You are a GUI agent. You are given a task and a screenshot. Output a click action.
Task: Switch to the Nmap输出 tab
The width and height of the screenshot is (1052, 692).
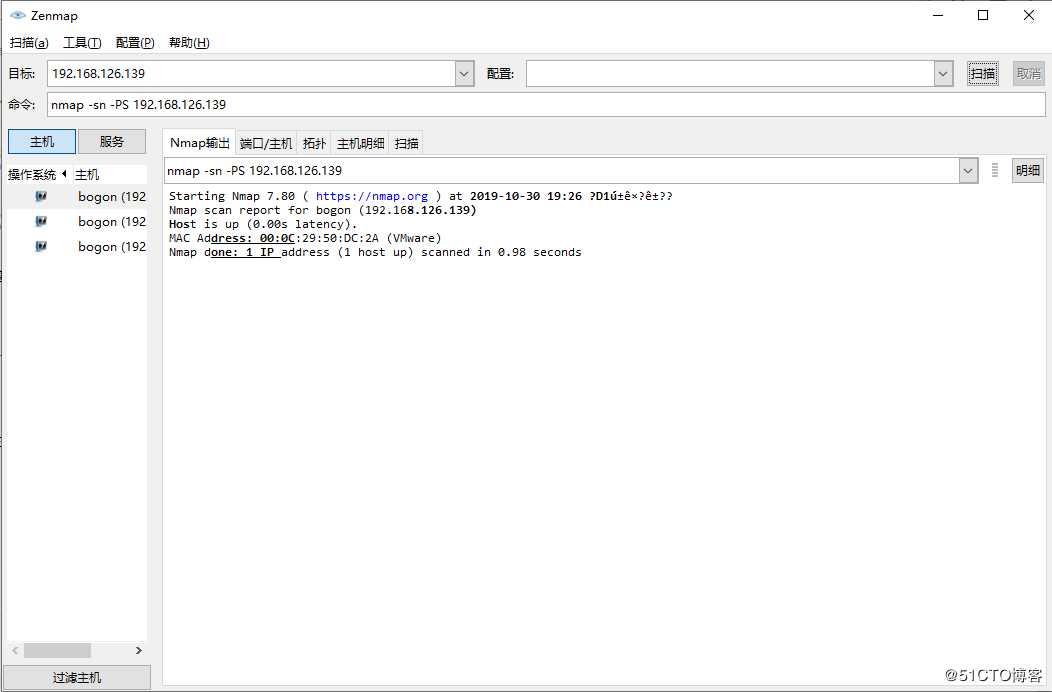(199, 143)
